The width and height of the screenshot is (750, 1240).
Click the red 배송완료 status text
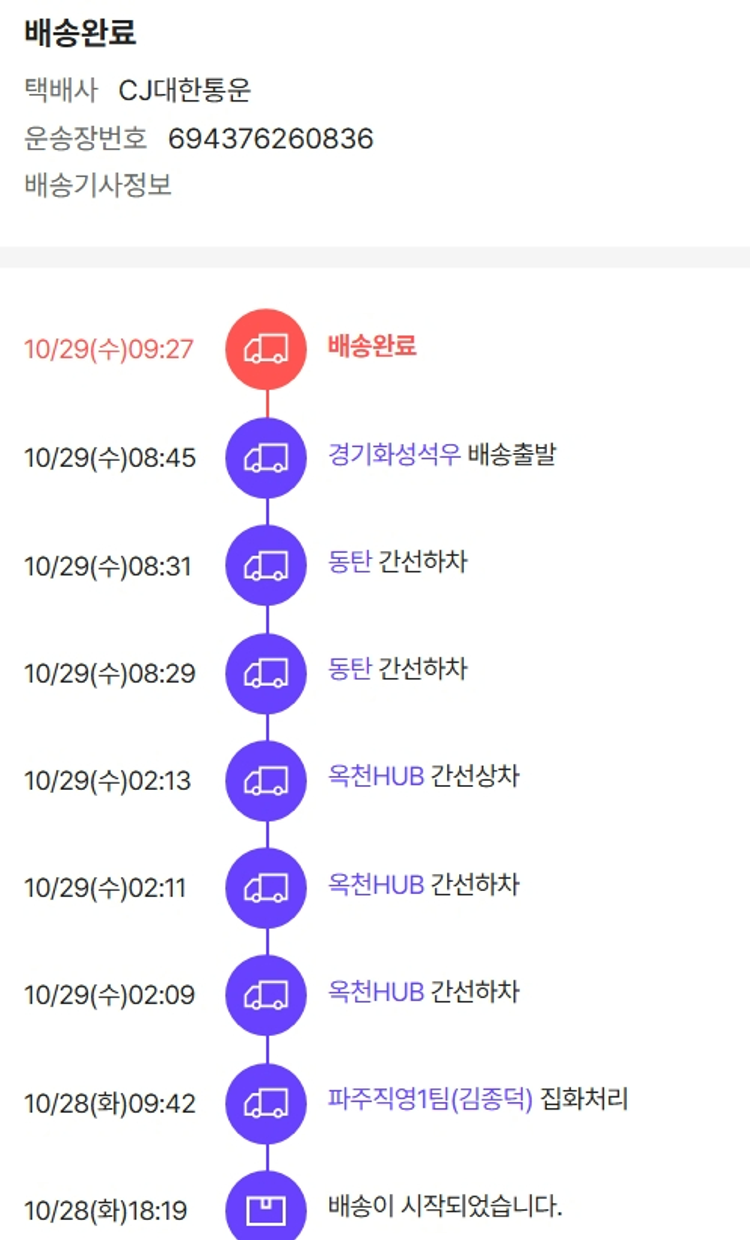[372, 347]
